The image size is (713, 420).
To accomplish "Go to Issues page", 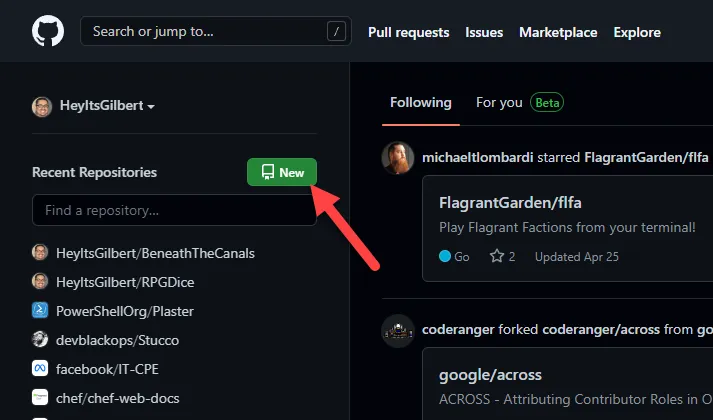I will click(x=484, y=32).
